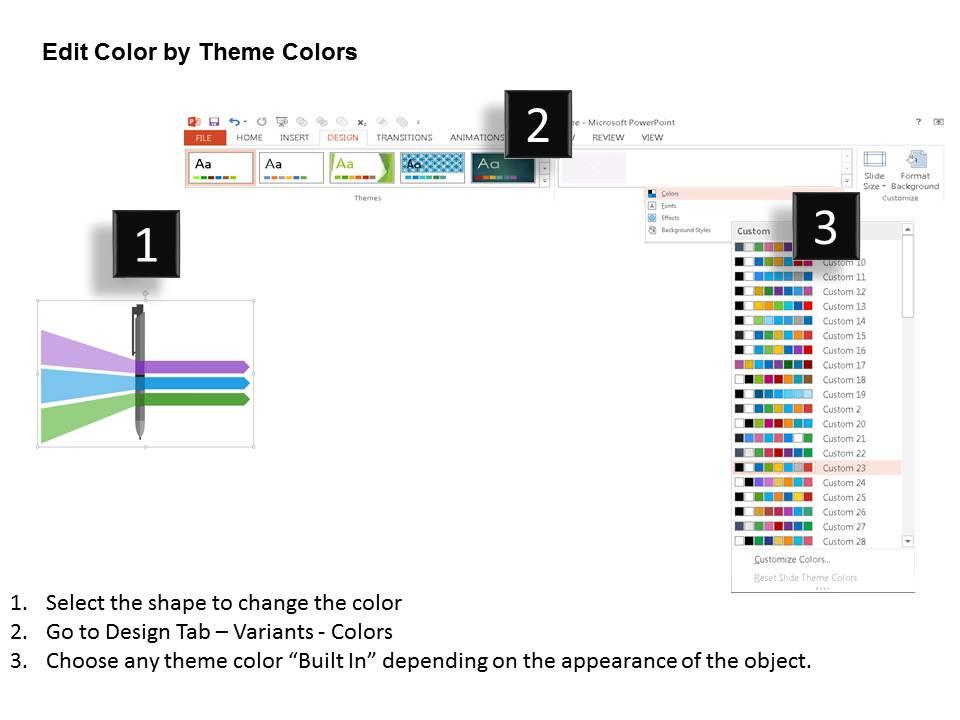Viewport: 960px width, 720px height.
Task: Click the Save icon in quick access toolbar
Action: (214, 122)
